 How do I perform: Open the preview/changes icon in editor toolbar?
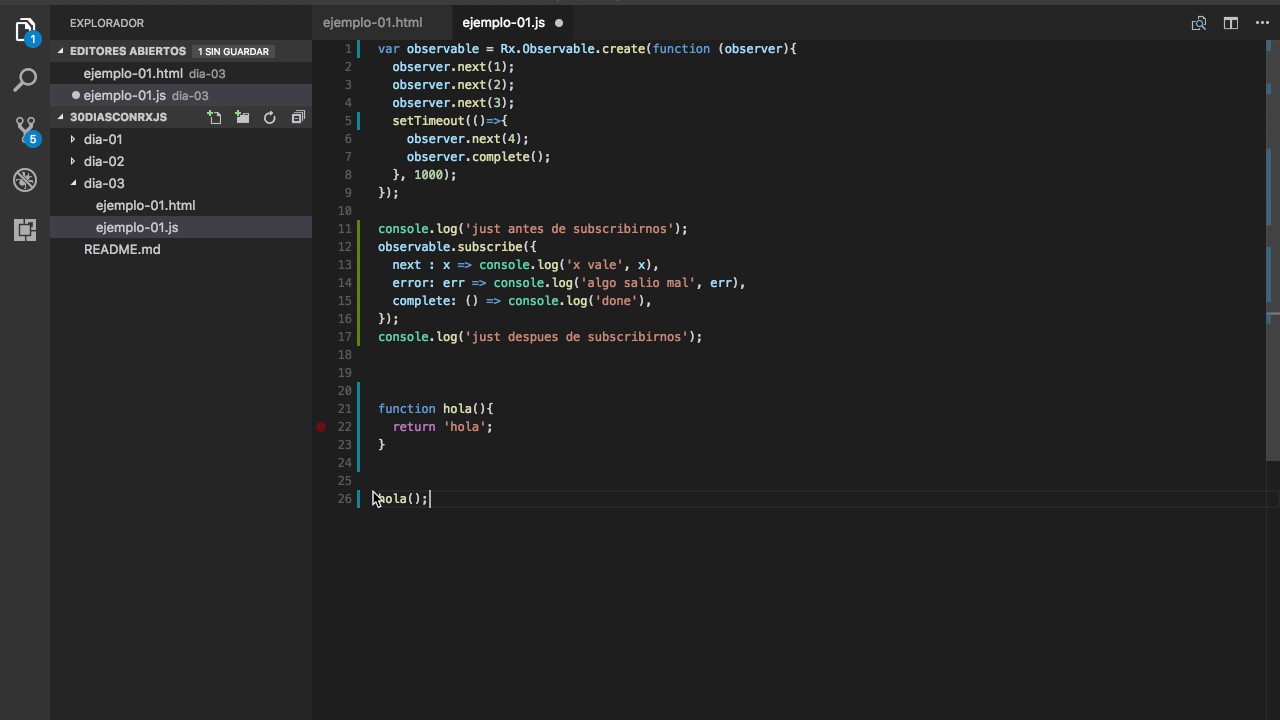click(1198, 23)
